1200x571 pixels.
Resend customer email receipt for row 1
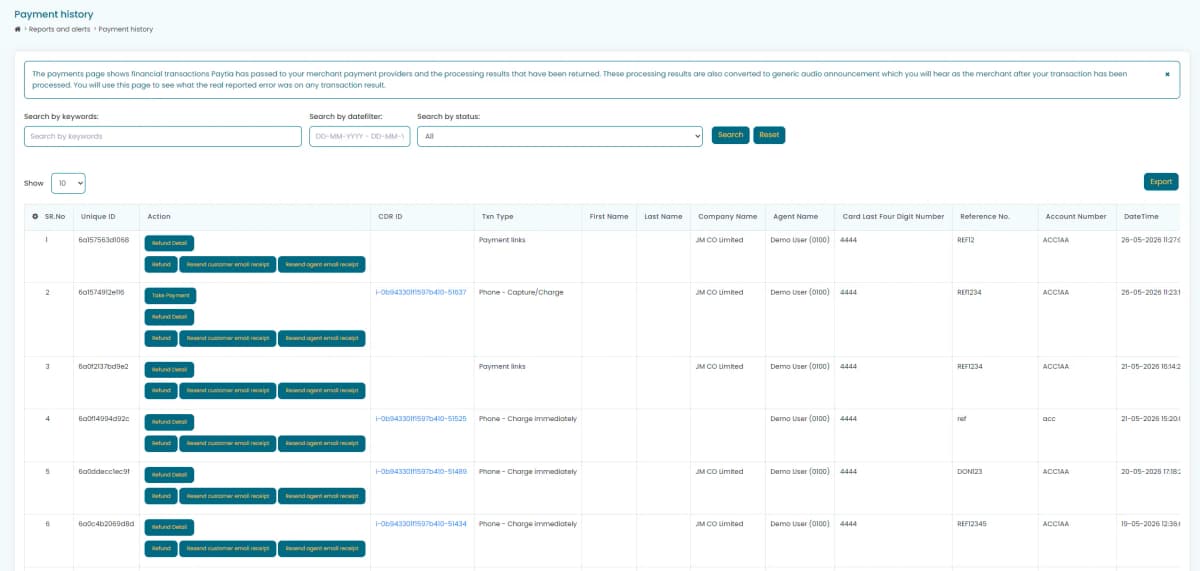pos(227,265)
